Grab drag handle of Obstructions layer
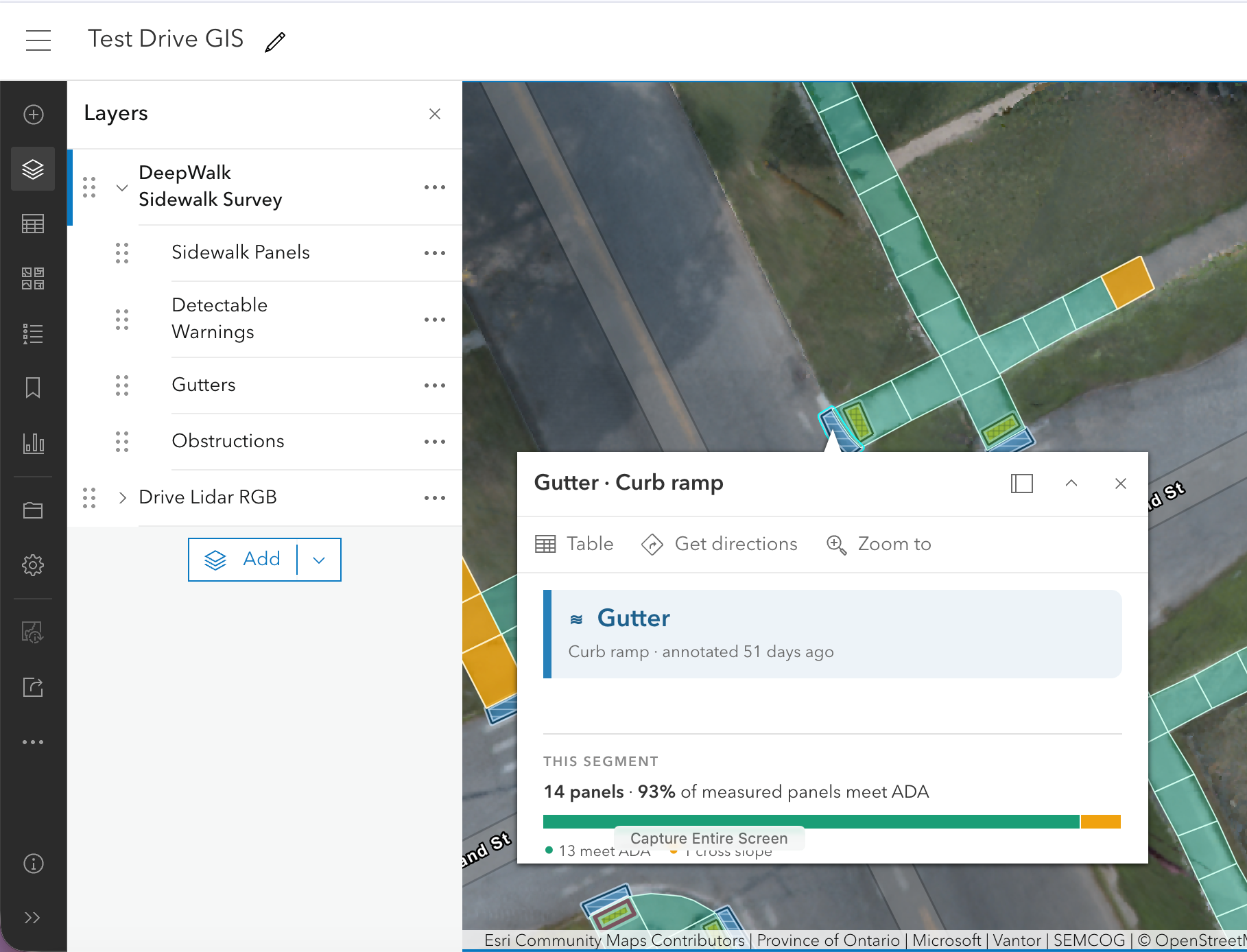1247x952 pixels. tap(122, 442)
